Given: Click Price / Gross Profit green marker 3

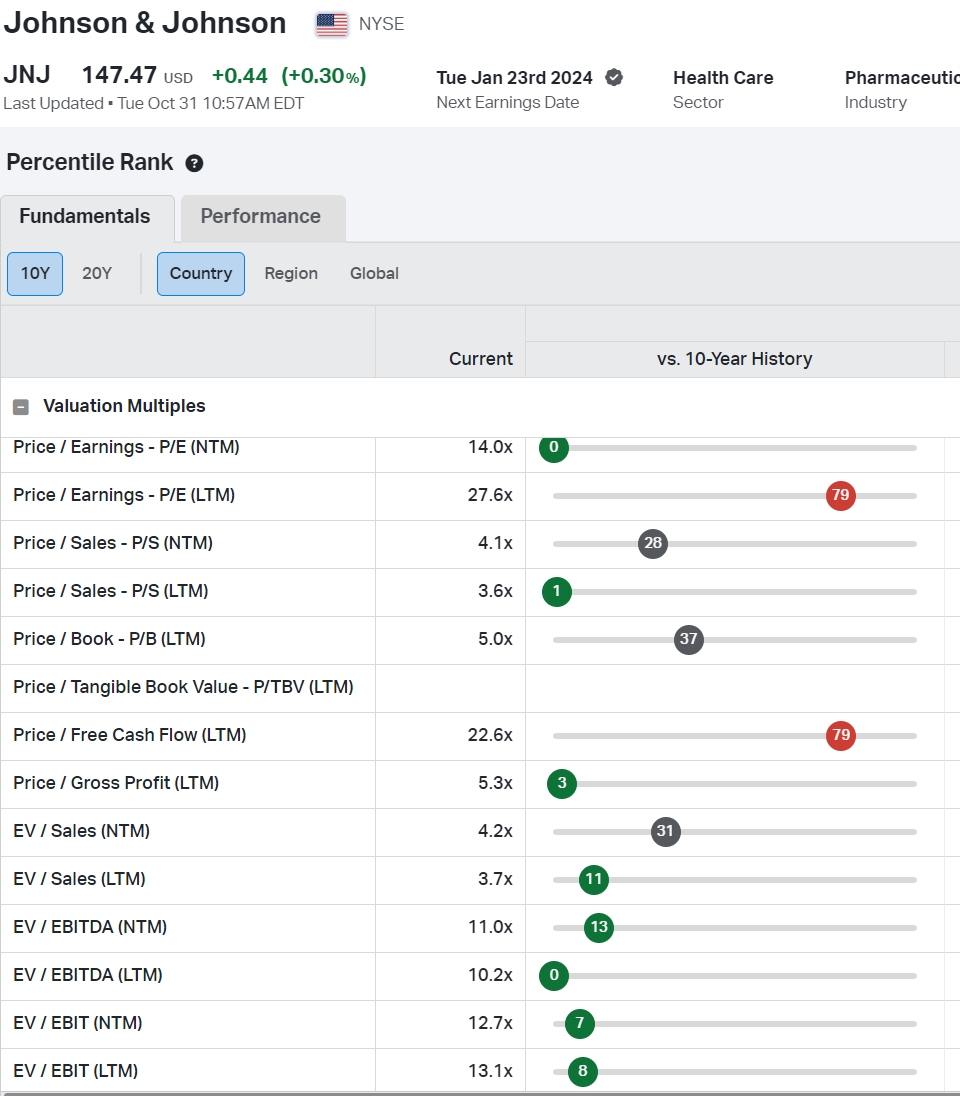Looking at the screenshot, I should (x=561, y=784).
